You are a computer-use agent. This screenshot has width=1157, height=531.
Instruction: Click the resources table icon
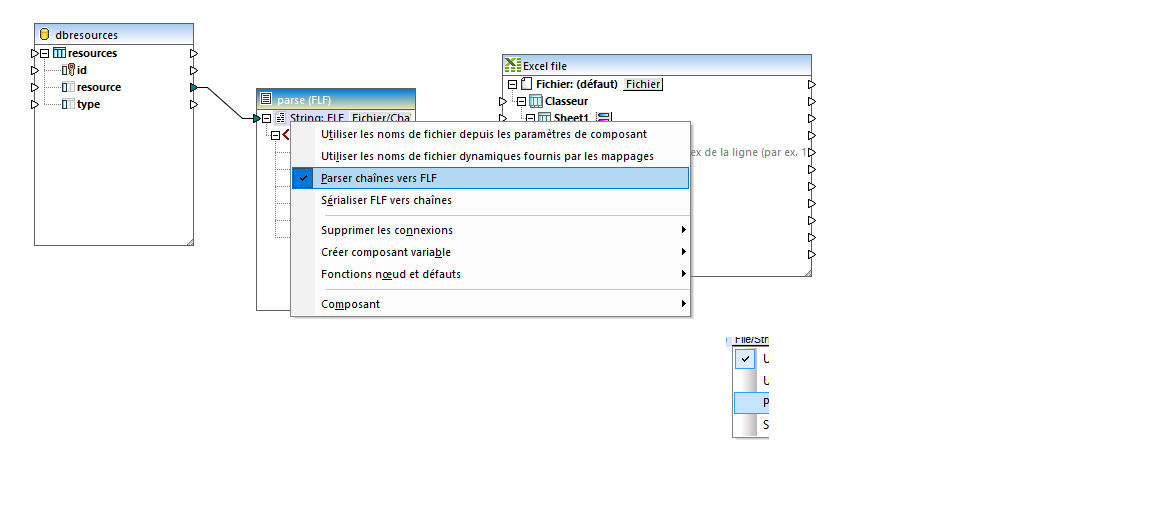pyautogui.click(x=60, y=53)
